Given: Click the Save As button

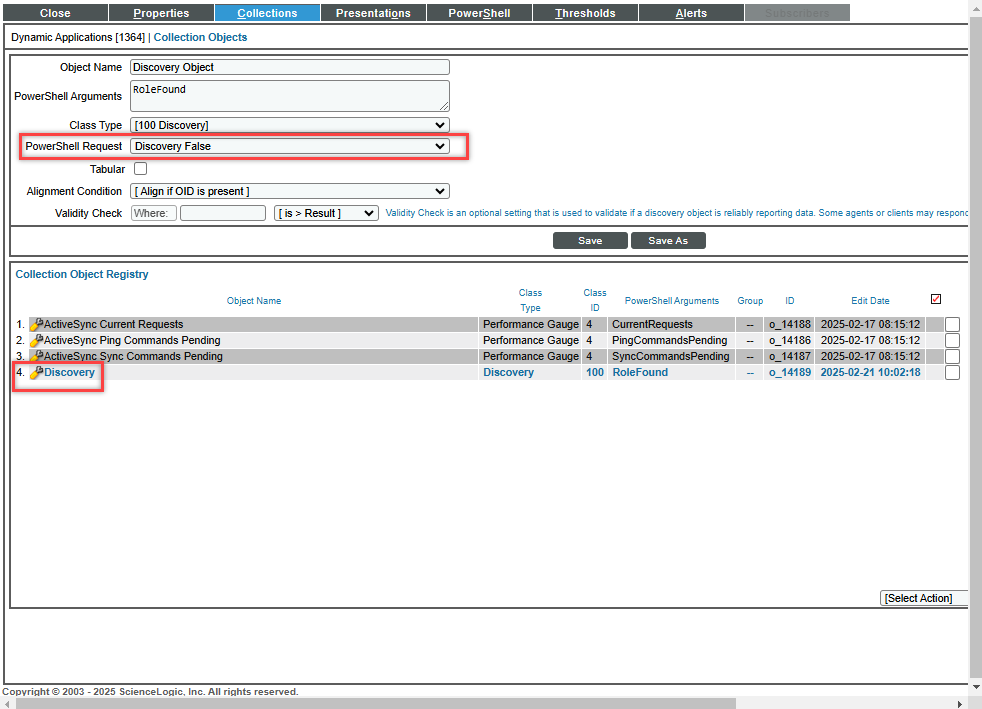Looking at the screenshot, I should coord(667,241).
